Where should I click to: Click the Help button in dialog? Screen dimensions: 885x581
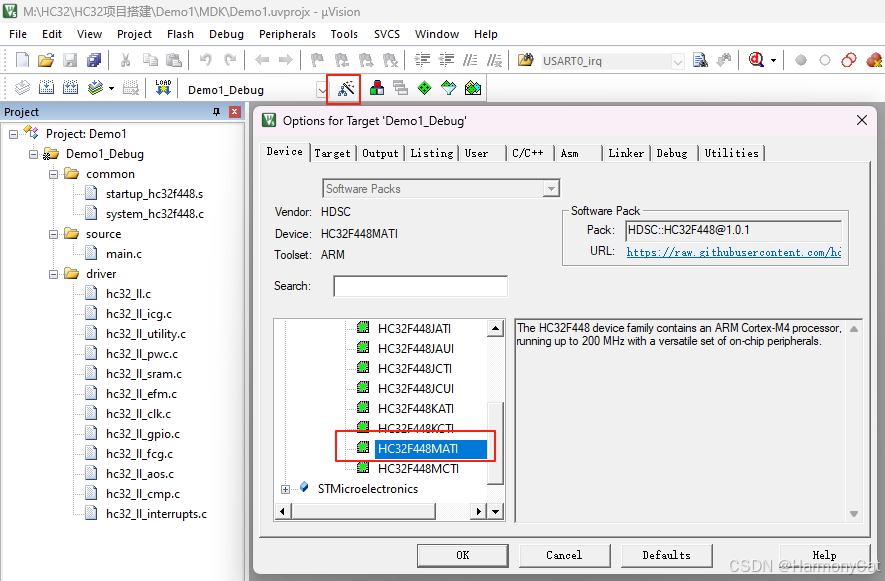(x=824, y=555)
